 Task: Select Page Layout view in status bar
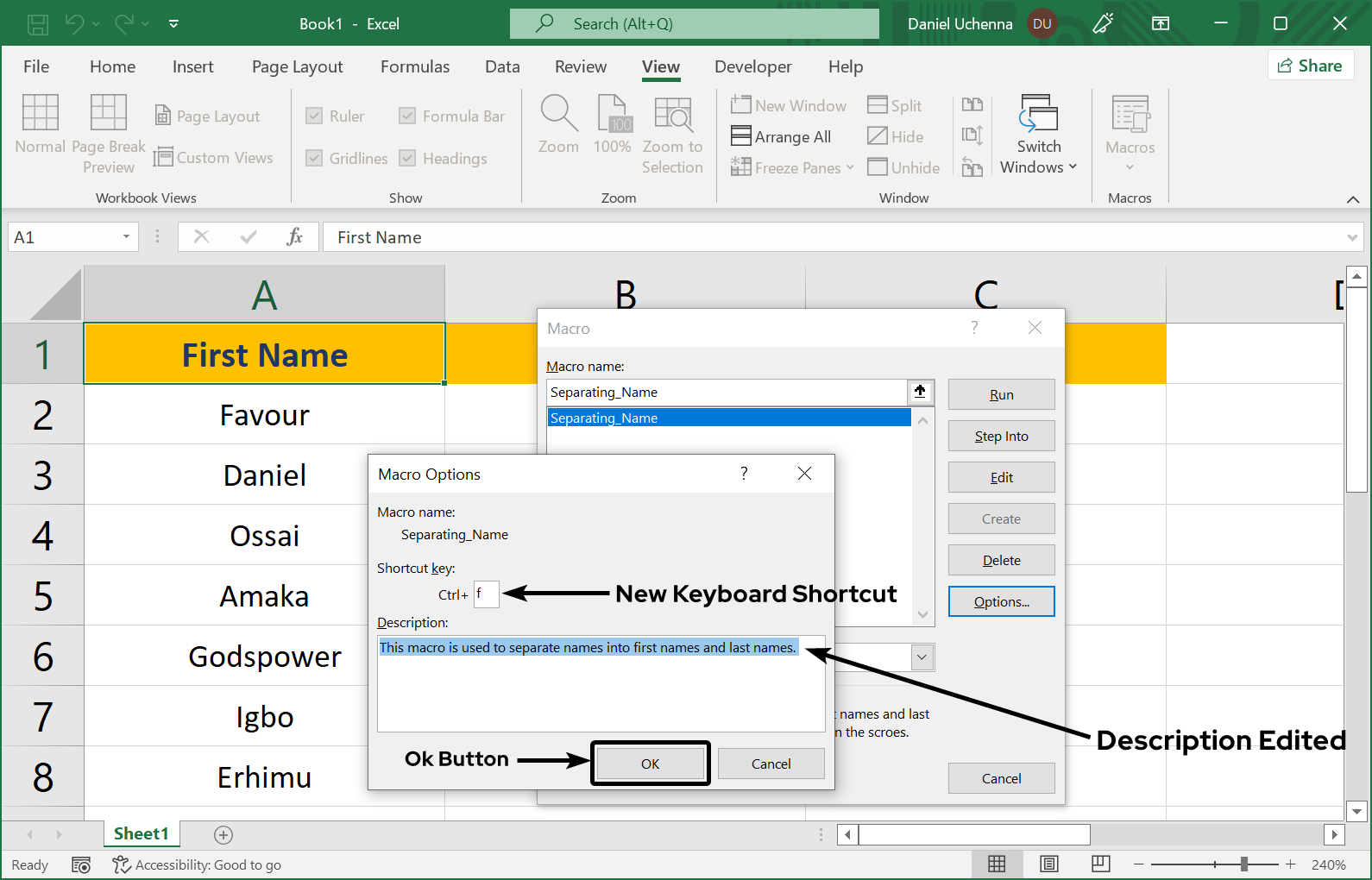[x=1048, y=864]
